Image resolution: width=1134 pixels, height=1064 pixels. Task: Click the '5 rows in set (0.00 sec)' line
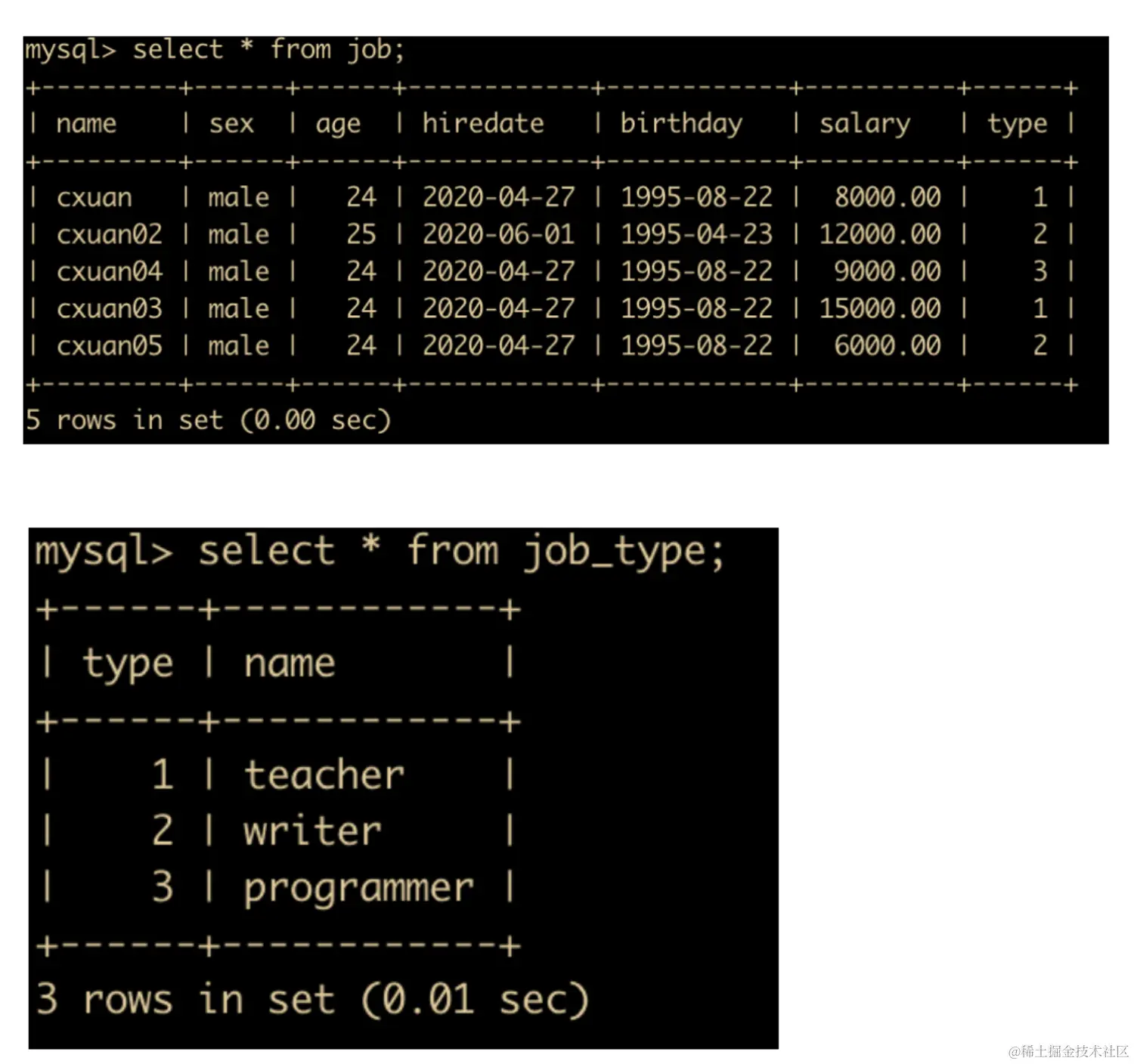click(x=208, y=419)
